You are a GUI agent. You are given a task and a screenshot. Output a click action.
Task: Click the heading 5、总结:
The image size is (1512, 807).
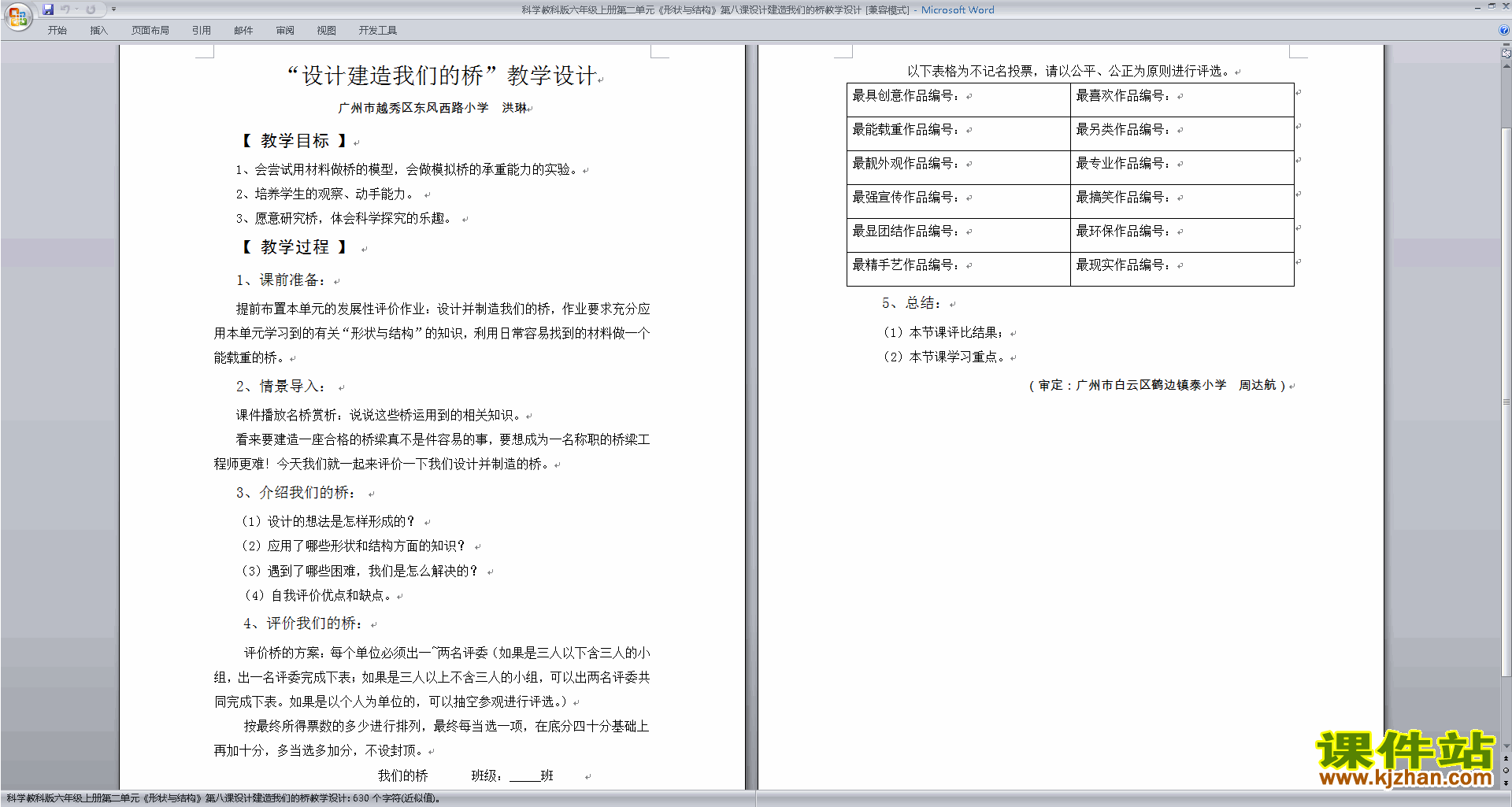[x=911, y=303]
